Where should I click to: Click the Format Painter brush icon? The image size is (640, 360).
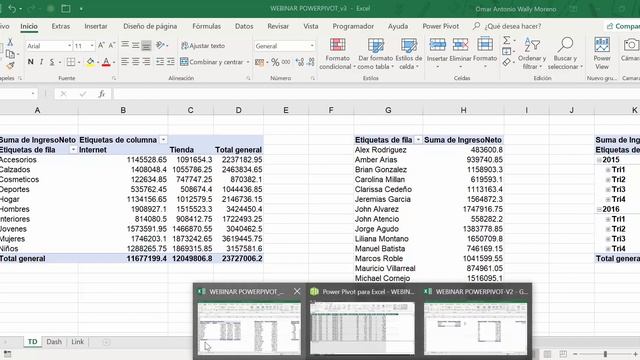10,66
